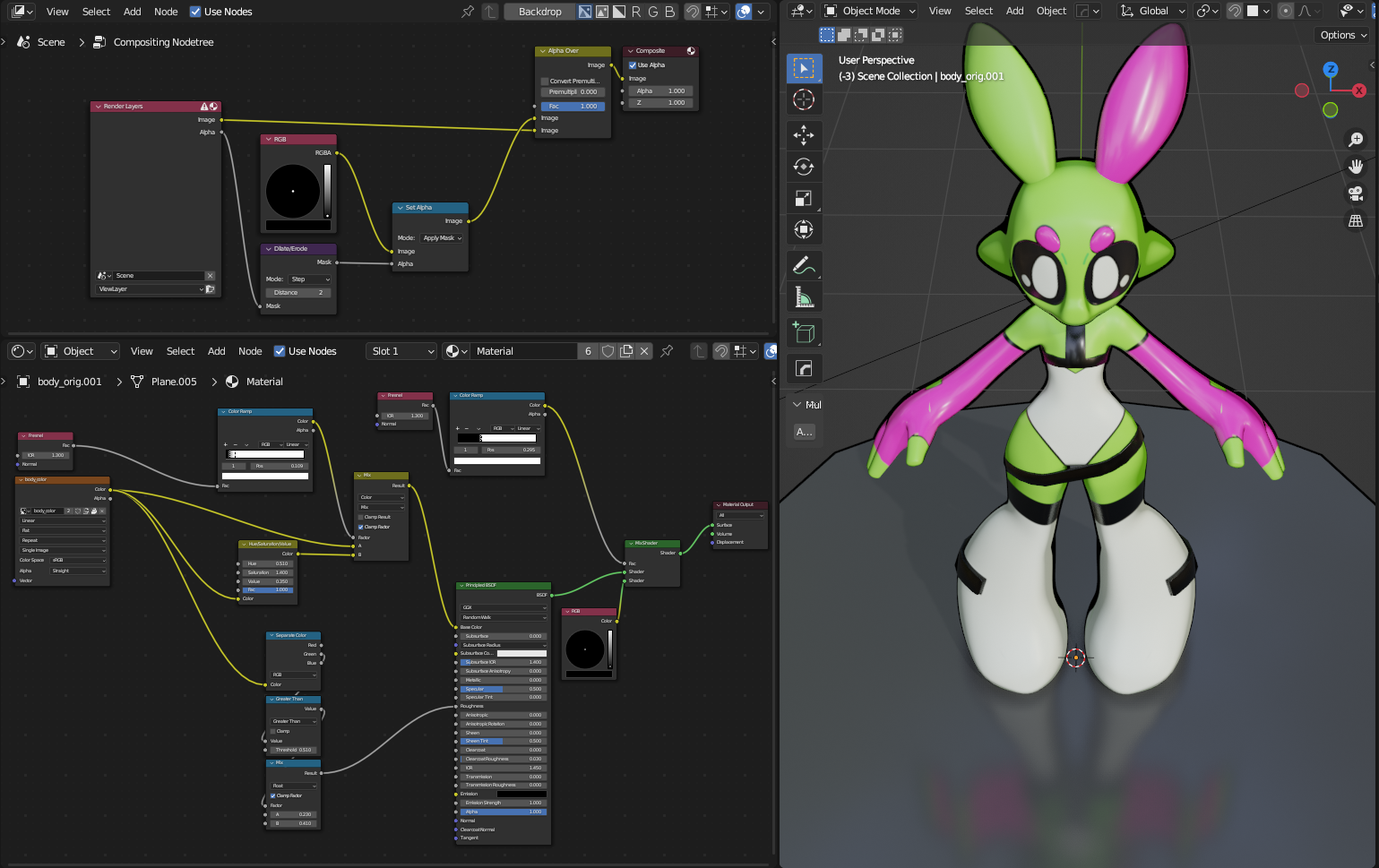Unlink the Material datablock with X
This screenshot has height=868, width=1379.
pos(644,351)
